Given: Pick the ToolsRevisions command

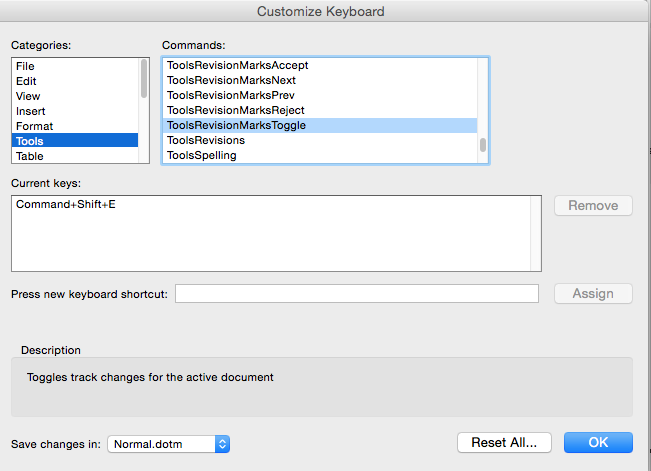Looking at the screenshot, I should tap(320, 140).
